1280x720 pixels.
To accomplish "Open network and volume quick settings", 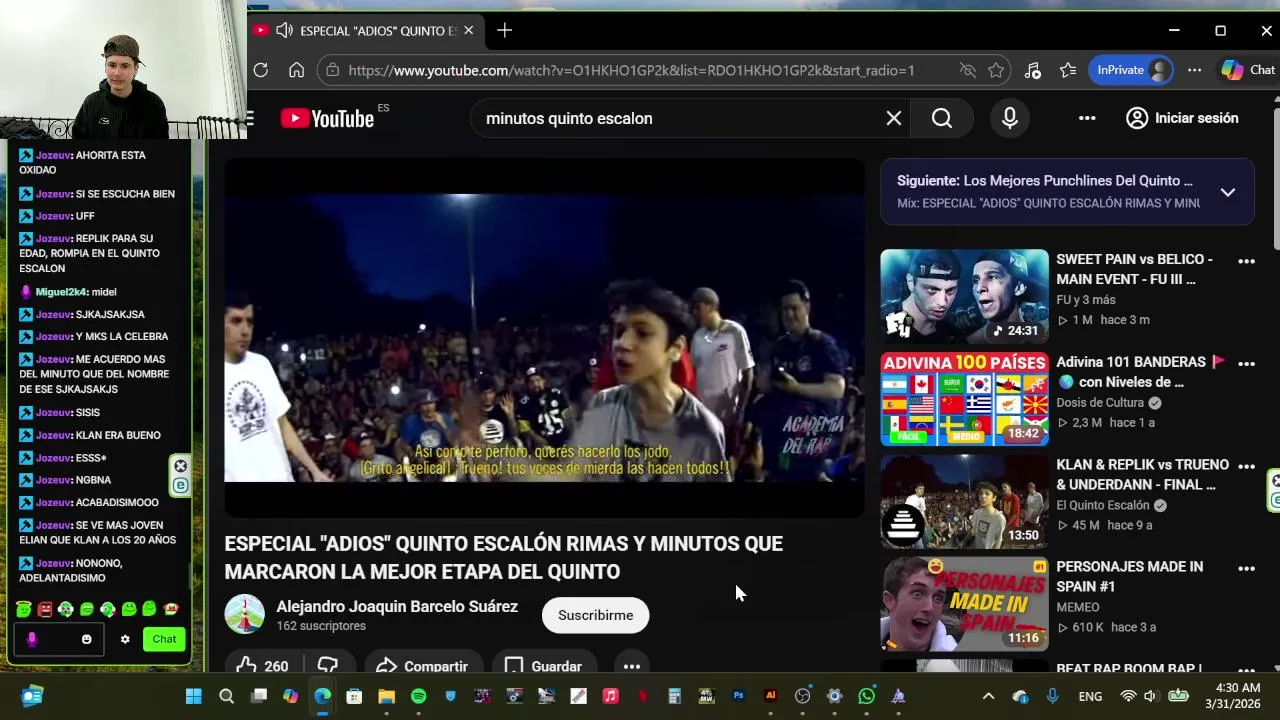I will click(x=1153, y=696).
